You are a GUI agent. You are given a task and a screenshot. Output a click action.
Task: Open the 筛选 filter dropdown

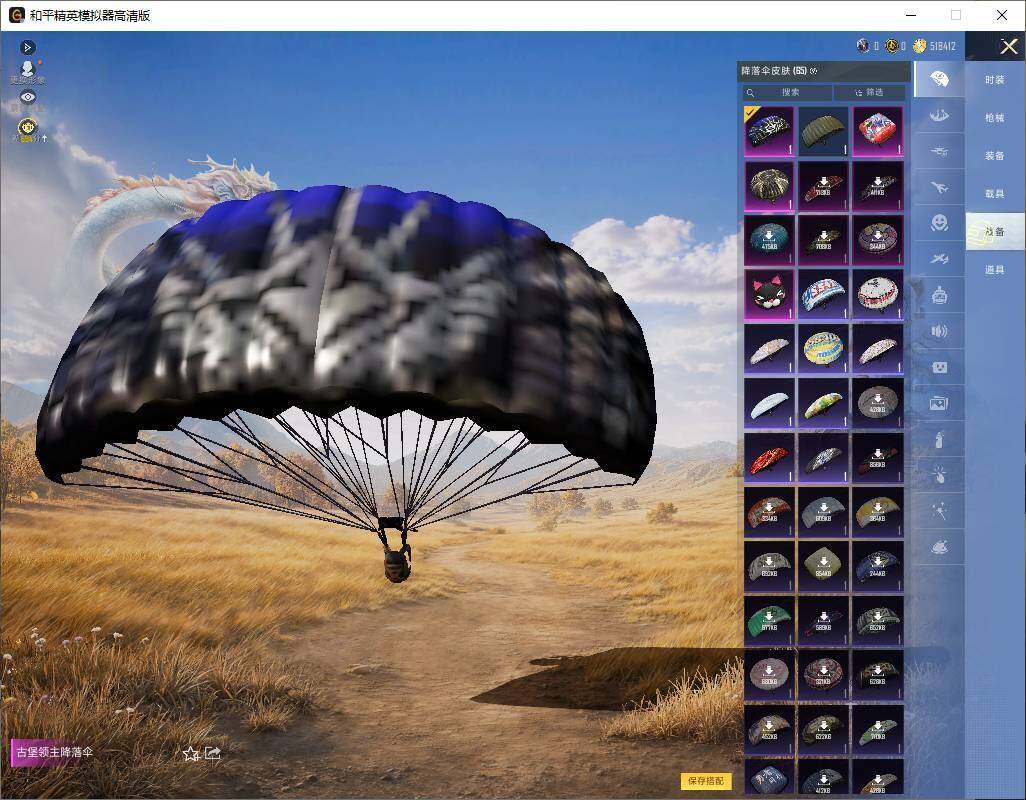[870, 92]
